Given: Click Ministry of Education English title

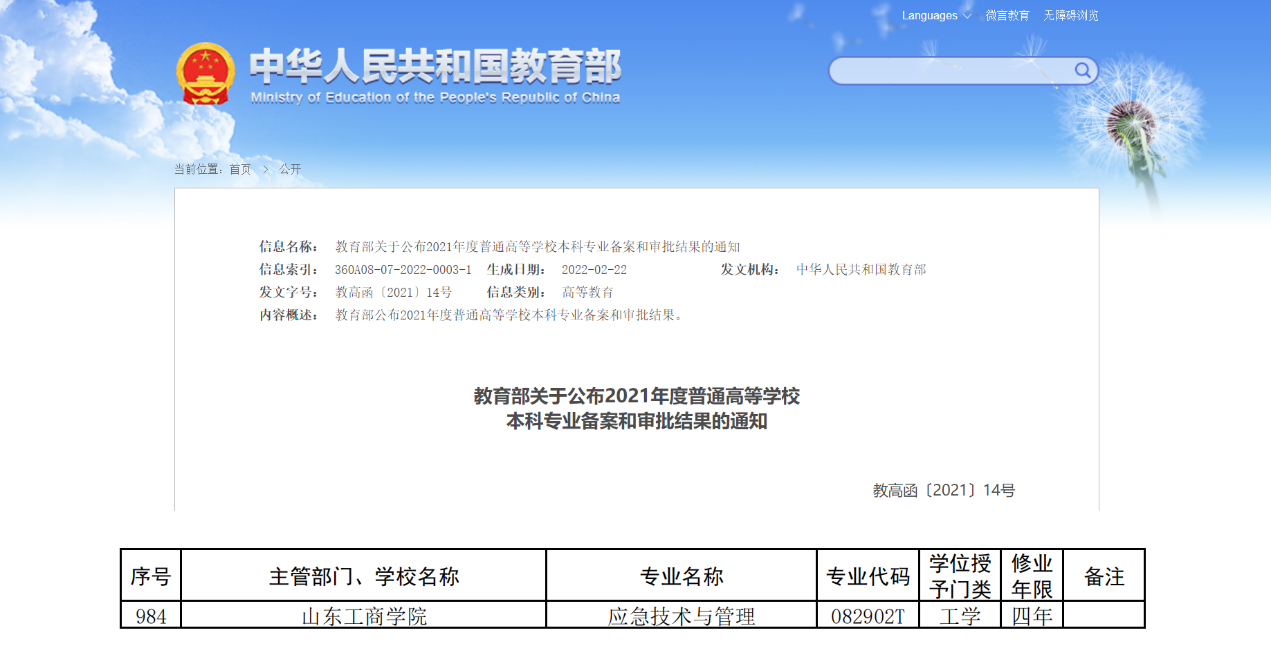Looking at the screenshot, I should pyautogui.click(x=435, y=97).
